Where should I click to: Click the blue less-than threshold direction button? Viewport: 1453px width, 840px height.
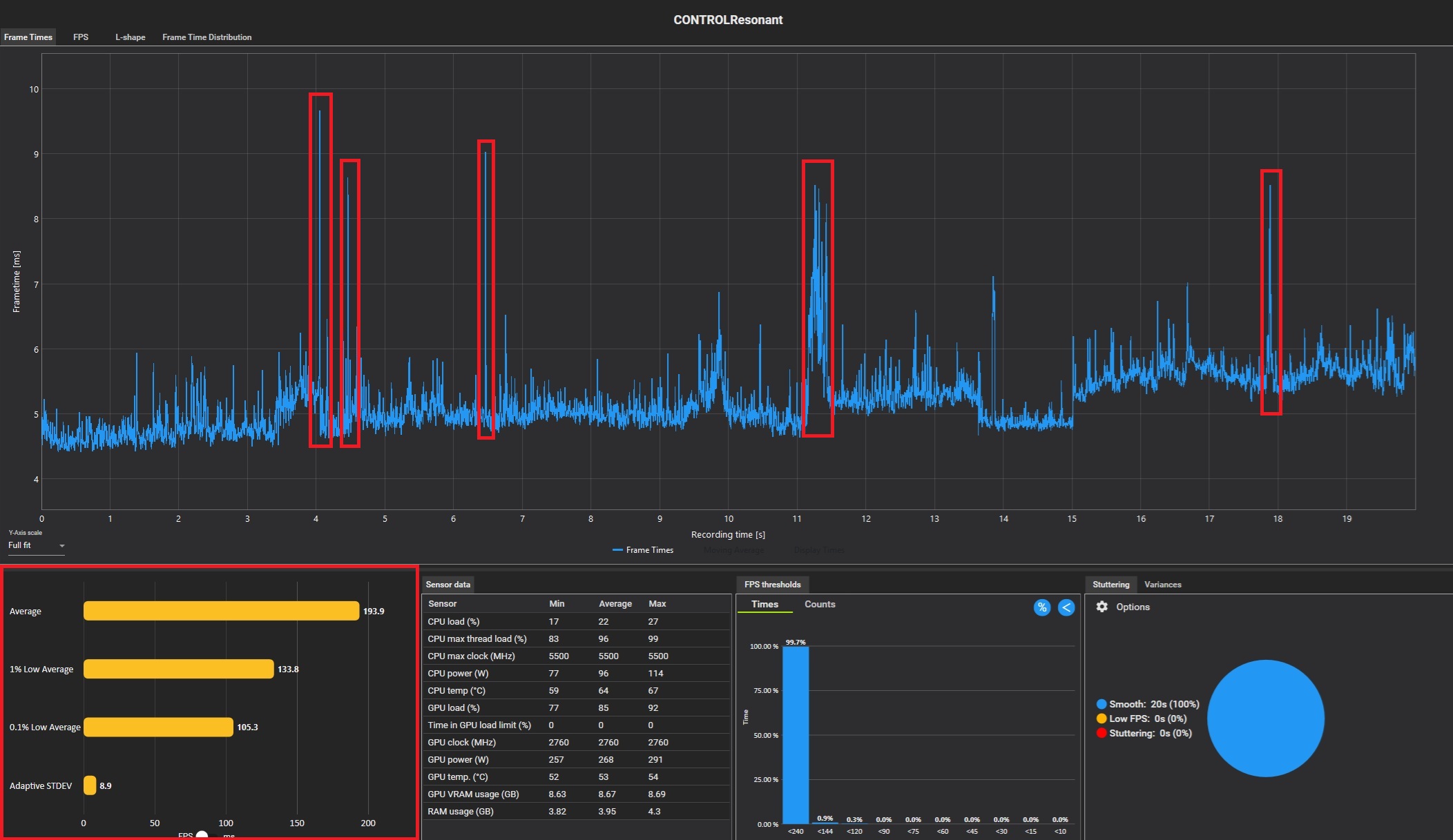coord(1066,607)
